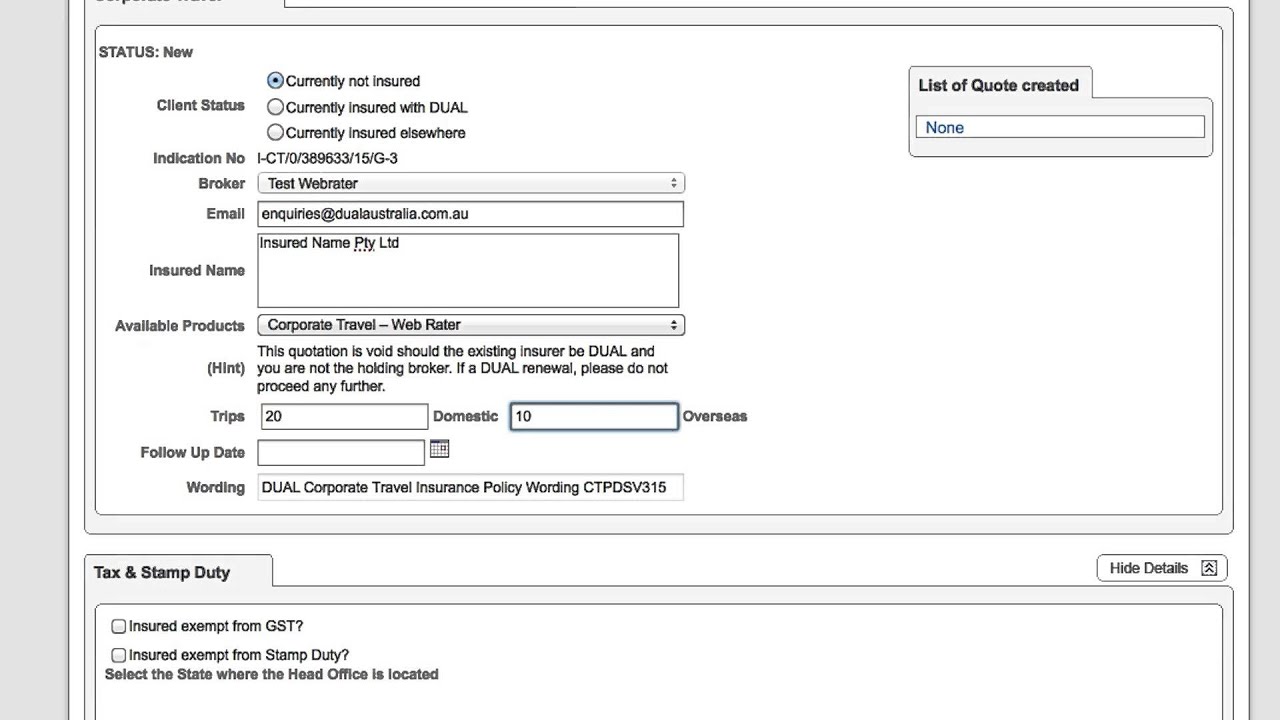Tick Insured exempt from GST checkbox
1280x720 pixels.
pos(119,626)
